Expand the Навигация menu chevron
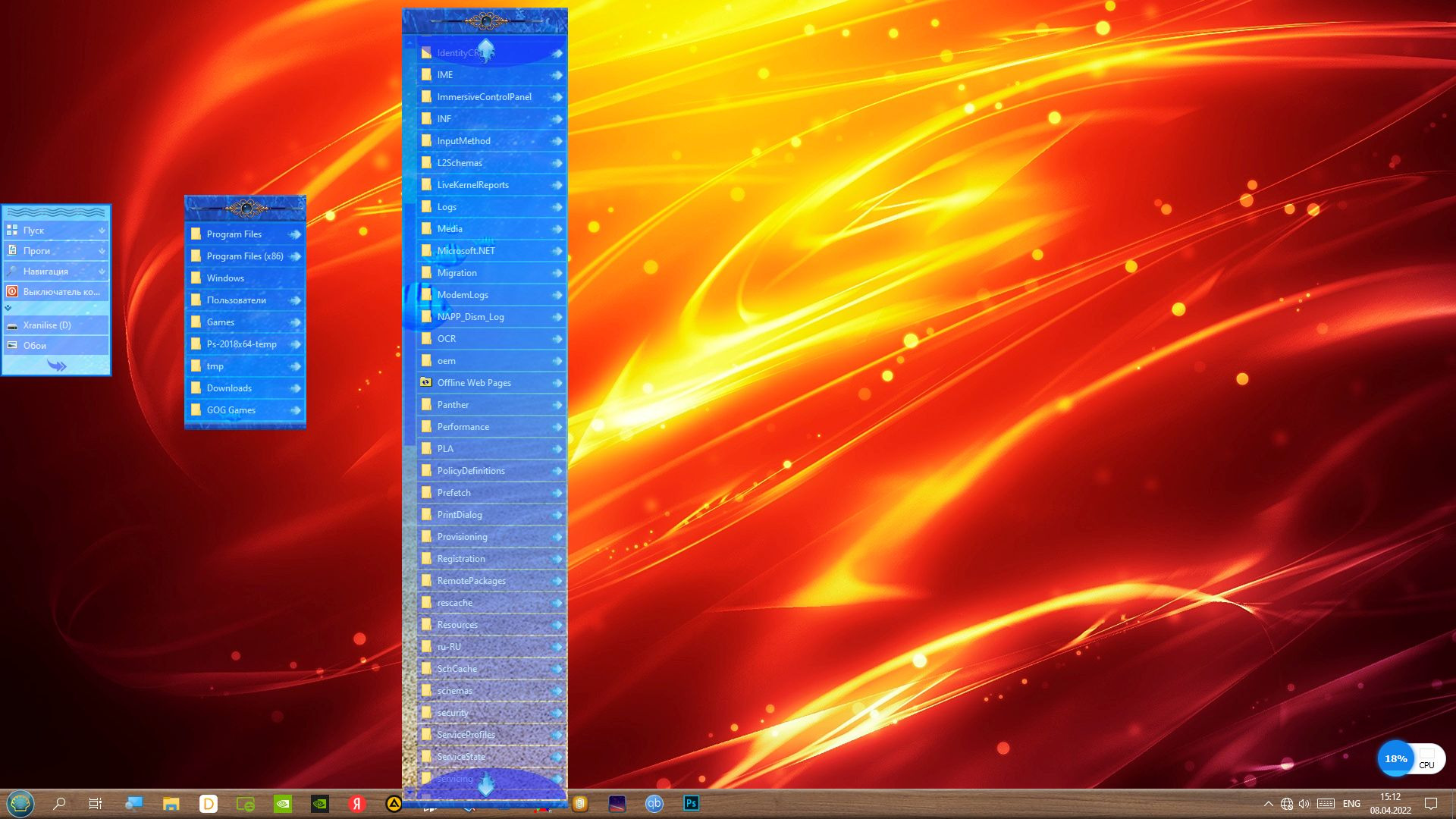Viewport: 1456px width, 819px height. pos(102,271)
